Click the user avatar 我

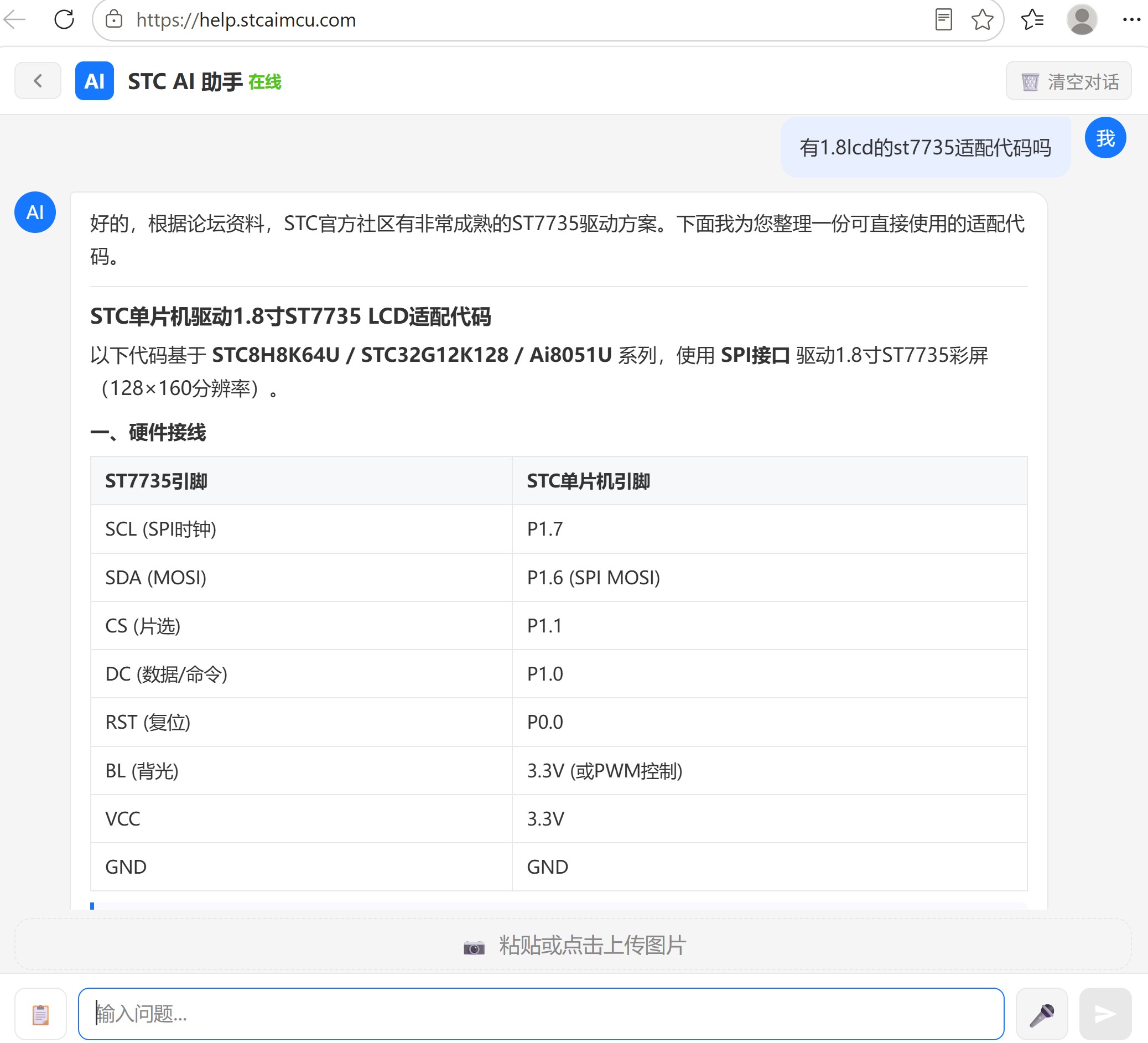(x=1105, y=138)
